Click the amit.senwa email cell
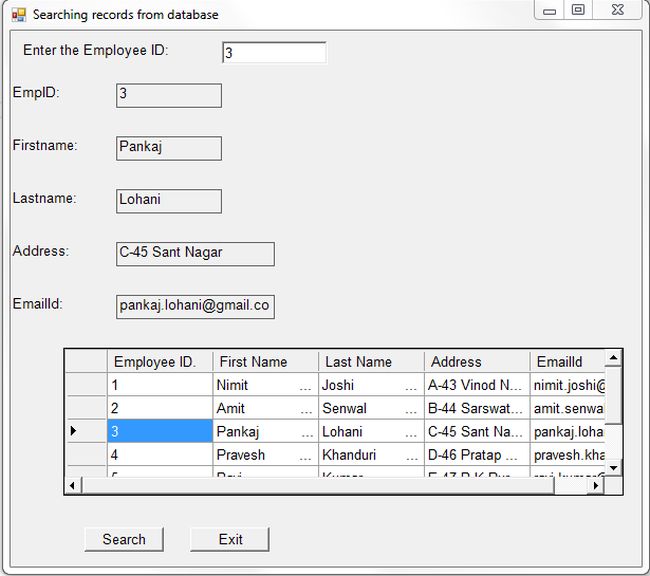Image resolution: width=650 pixels, height=576 pixels. (x=567, y=408)
